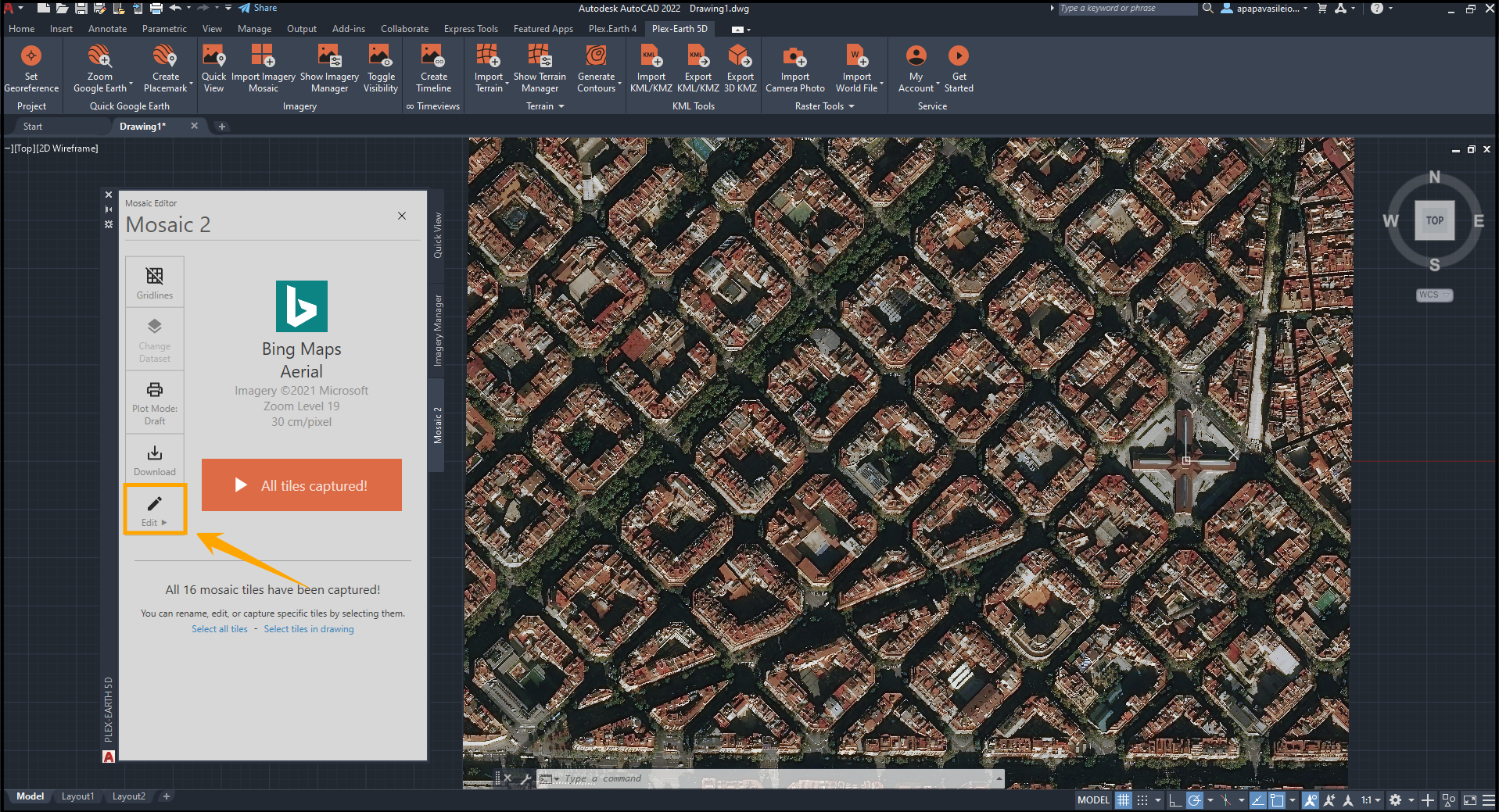Switch to Layout1 tab
Viewport: 1499px width, 812px height.
point(77,796)
